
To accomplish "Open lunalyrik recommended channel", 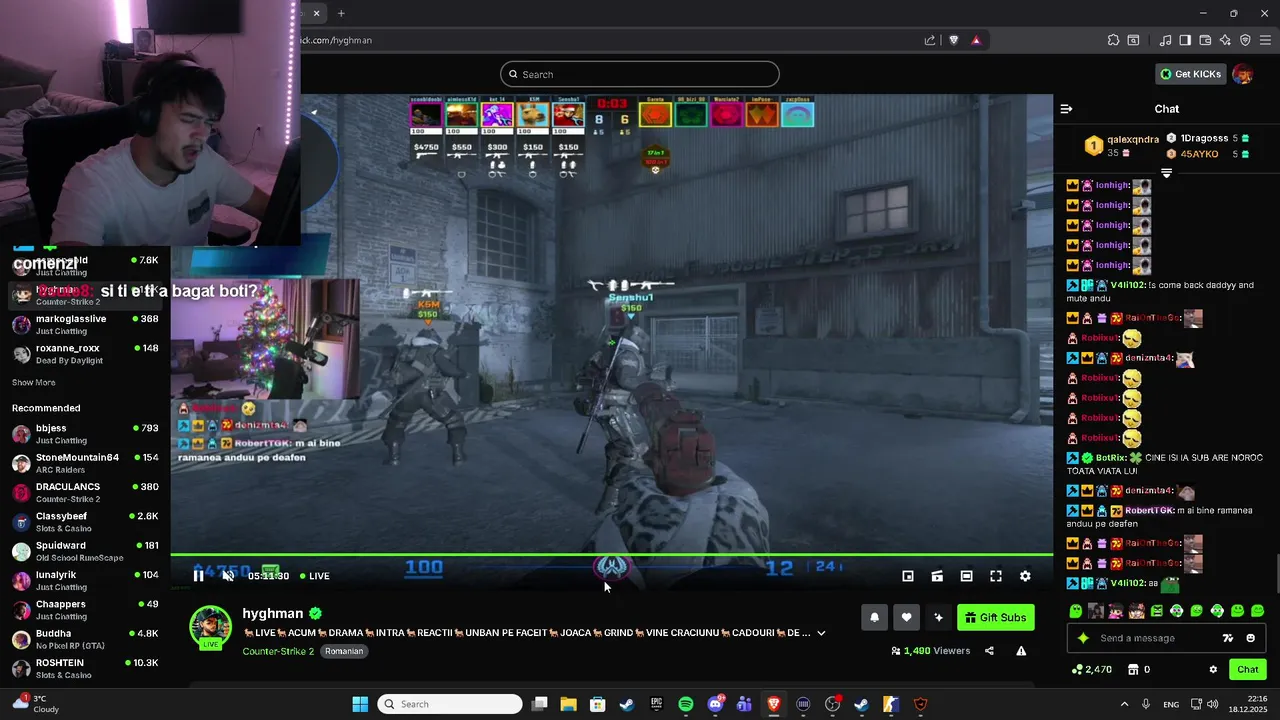I will pos(85,580).
